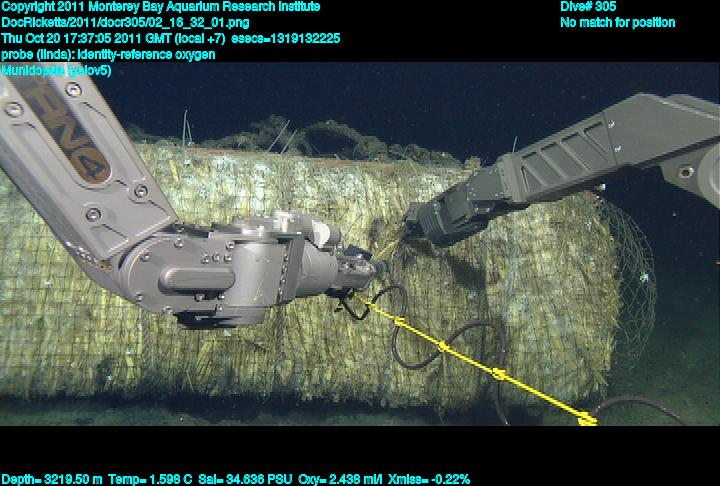The width and height of the screenshot is (720, 486).
Task: Click the Sal= 34.636 PSU reading
Action: 245,480
